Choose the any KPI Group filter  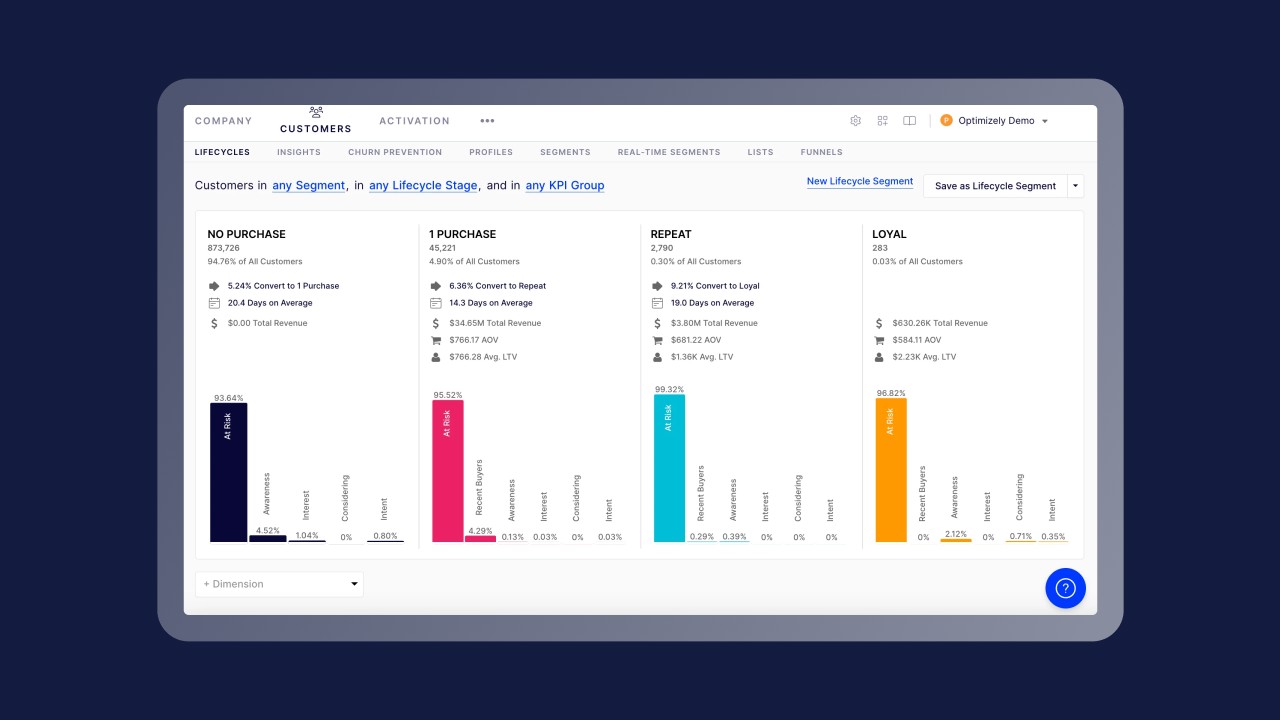565,186
